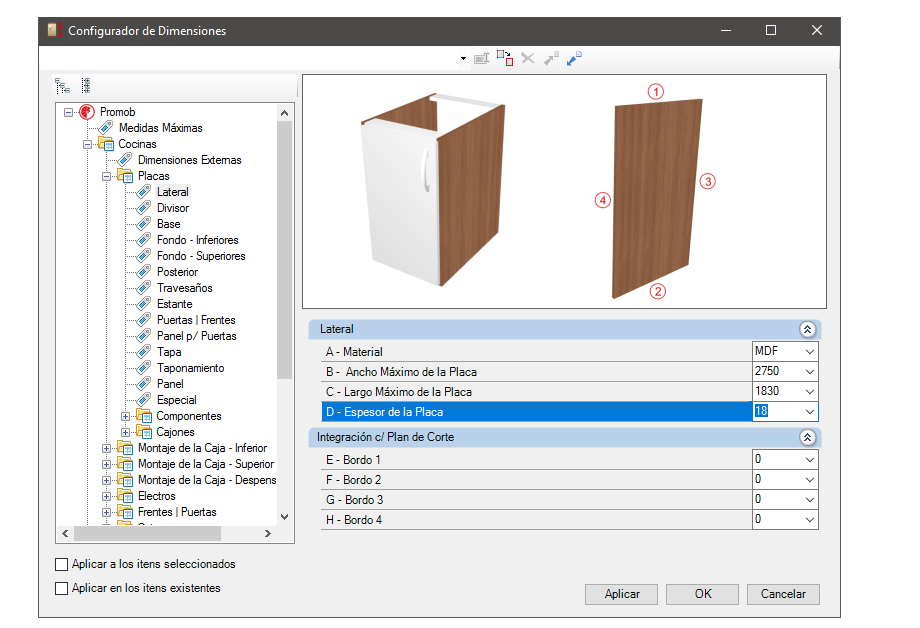The image size is (920, 628).
Task: Open the A - Material dropdown
Action: [x=810, y=352]
